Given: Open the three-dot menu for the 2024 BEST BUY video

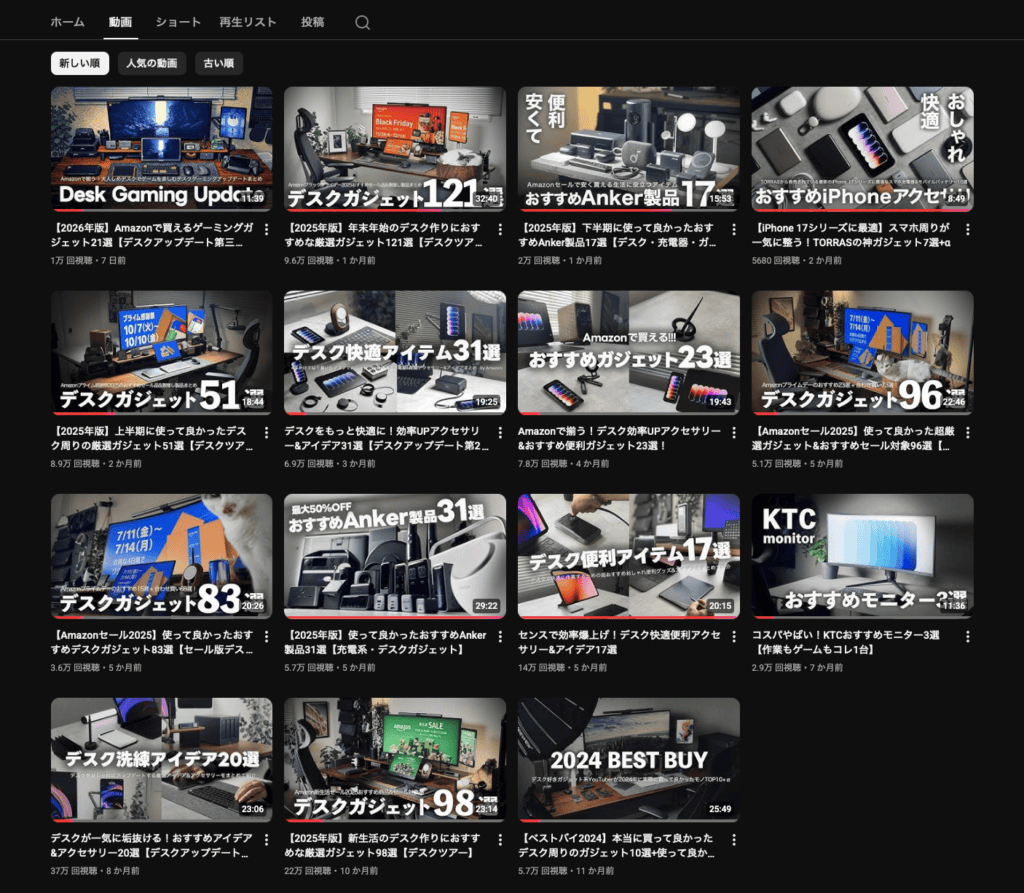Looking at the screenshot, I should 734,839.
